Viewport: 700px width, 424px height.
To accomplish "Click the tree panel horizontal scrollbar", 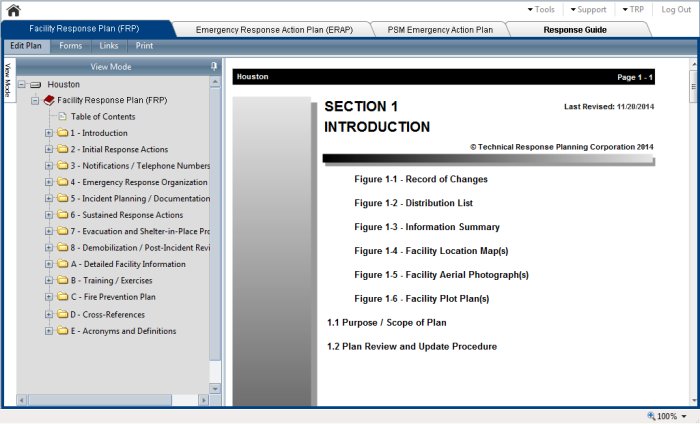I will point(110,400).
